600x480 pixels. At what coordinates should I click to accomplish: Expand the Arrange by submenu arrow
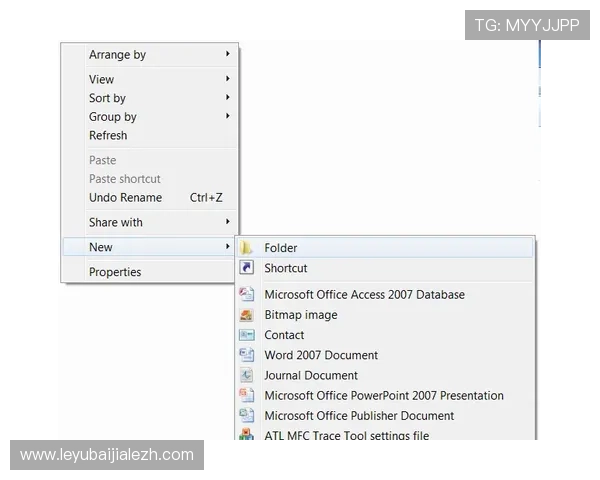click(228, 54)
